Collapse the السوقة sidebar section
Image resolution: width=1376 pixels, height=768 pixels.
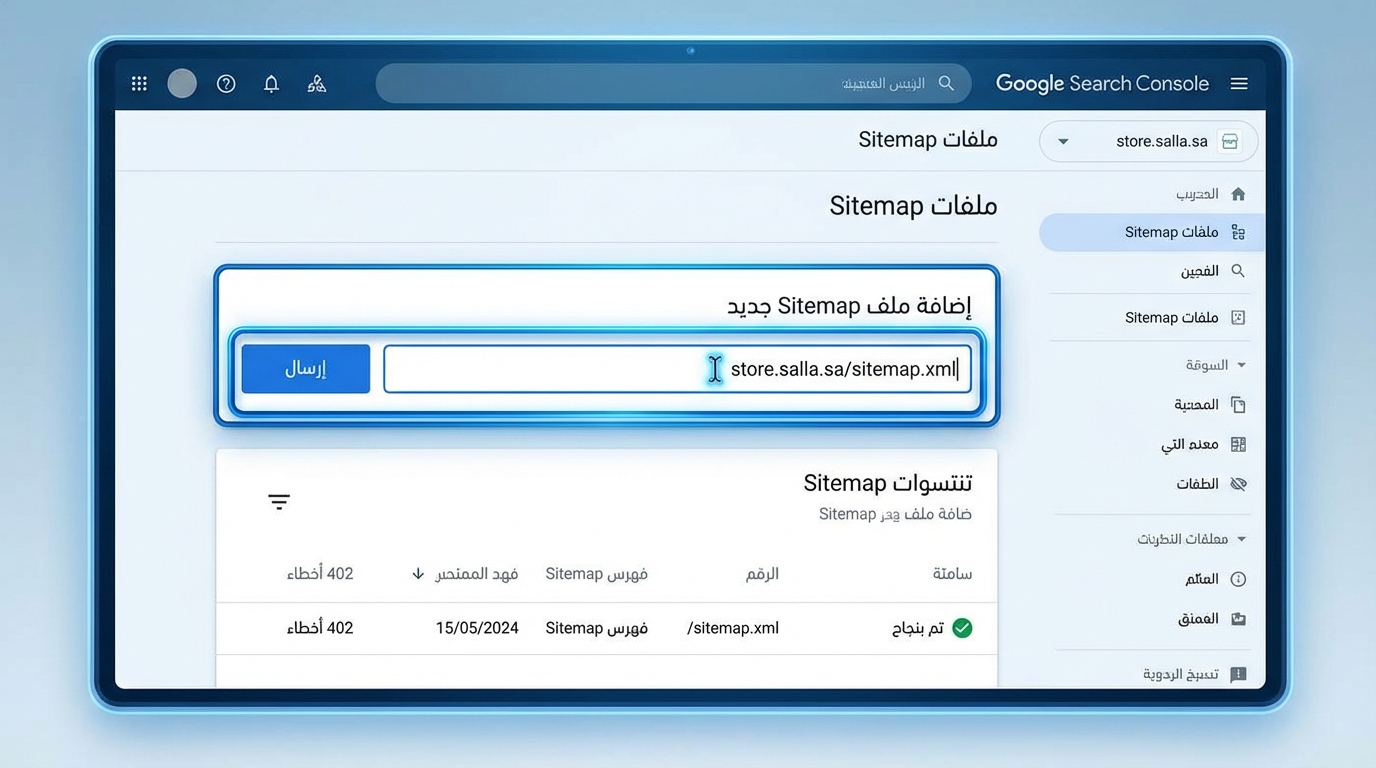coord(1242,365)
